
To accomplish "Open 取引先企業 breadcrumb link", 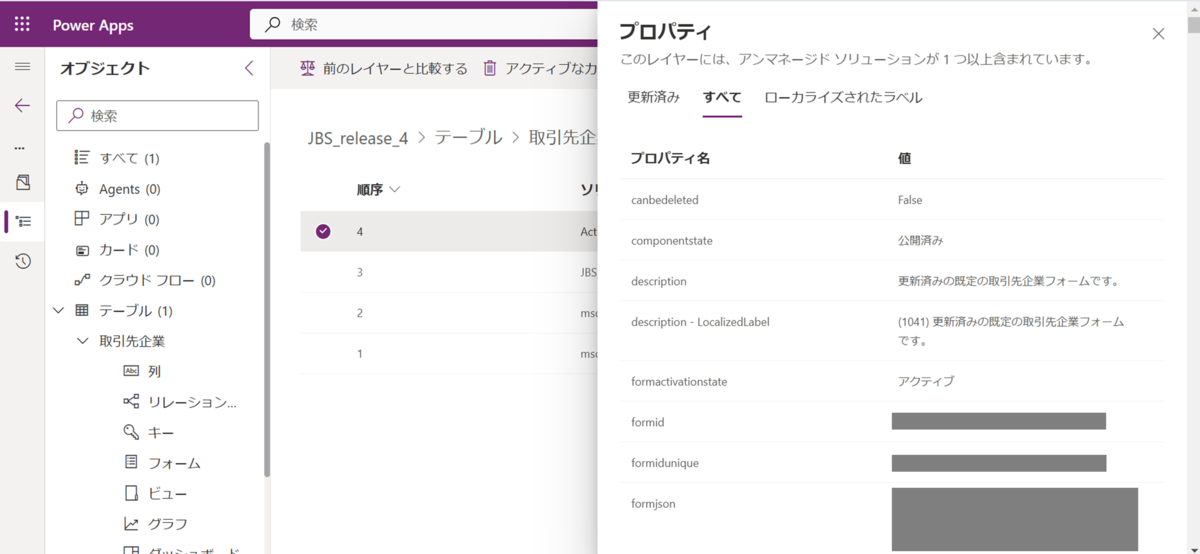I will 562,137.
